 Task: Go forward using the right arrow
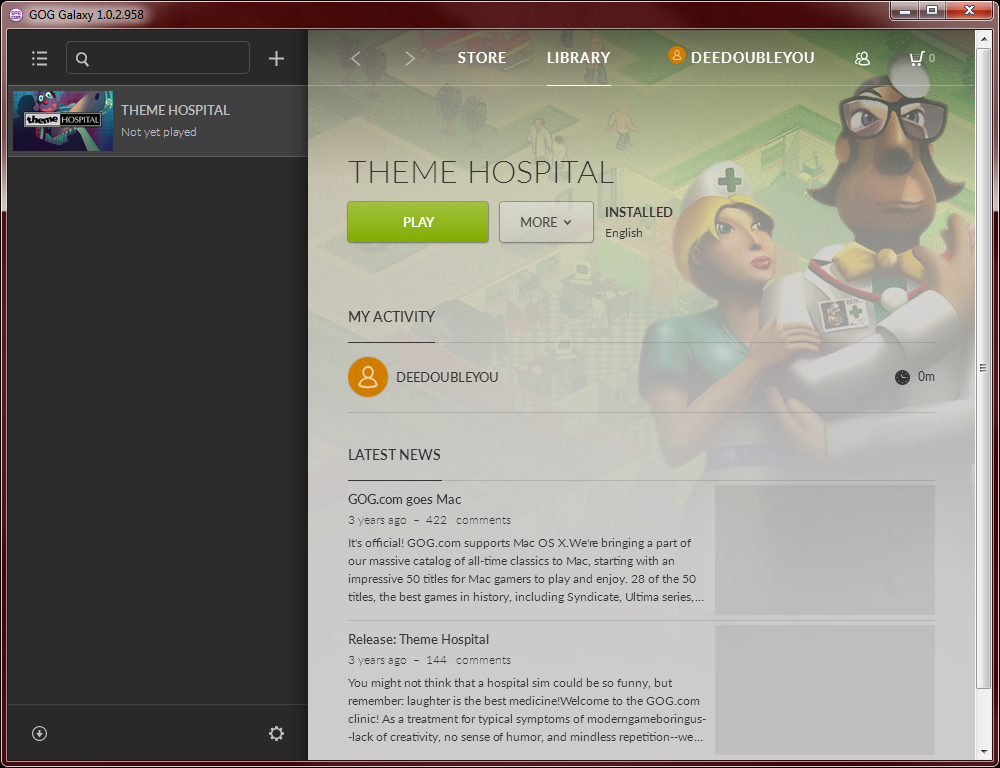point(410,58)
